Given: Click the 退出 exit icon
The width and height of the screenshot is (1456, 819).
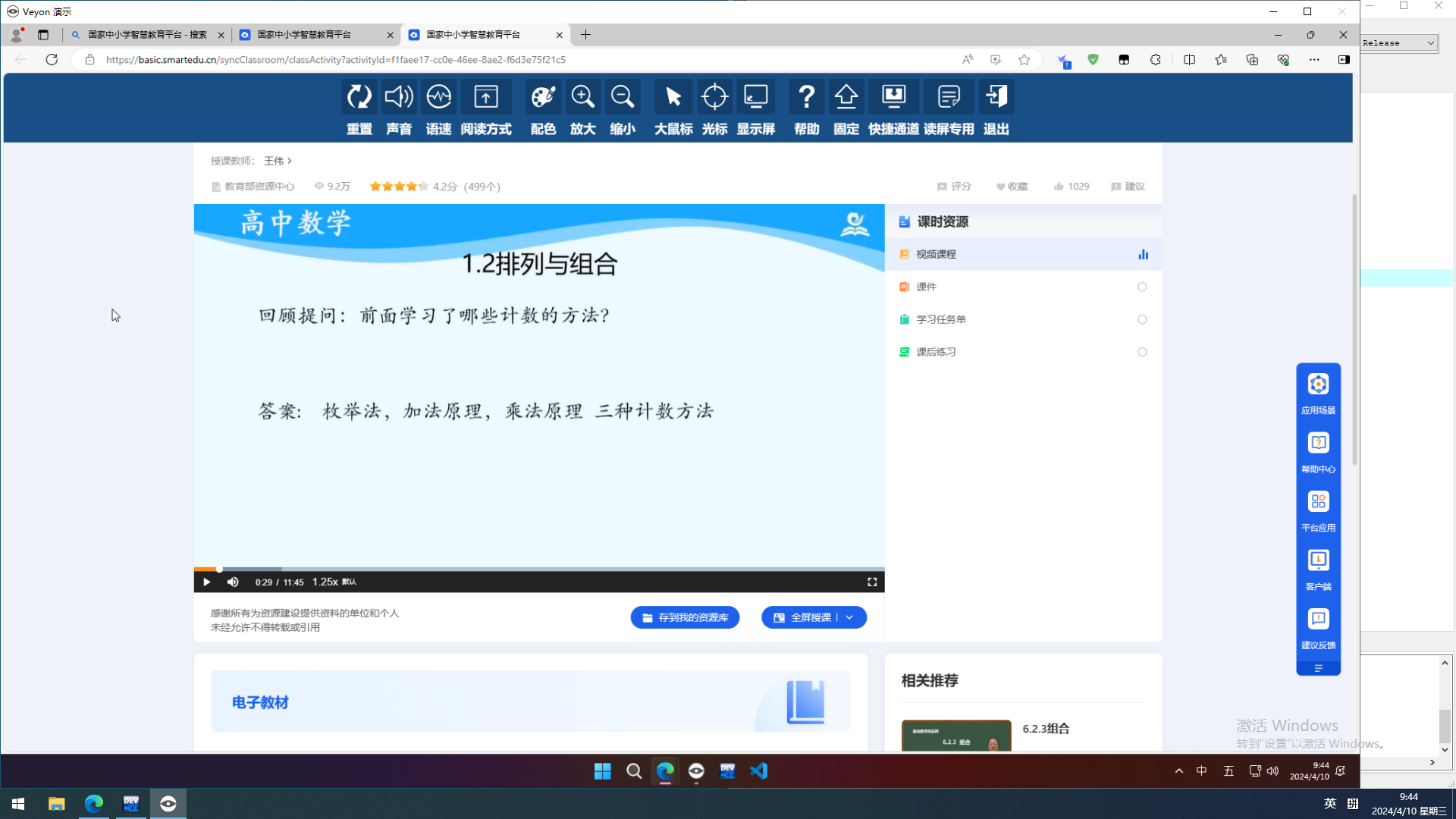Looking at the screenshot, I should click(x=996, y=97).
